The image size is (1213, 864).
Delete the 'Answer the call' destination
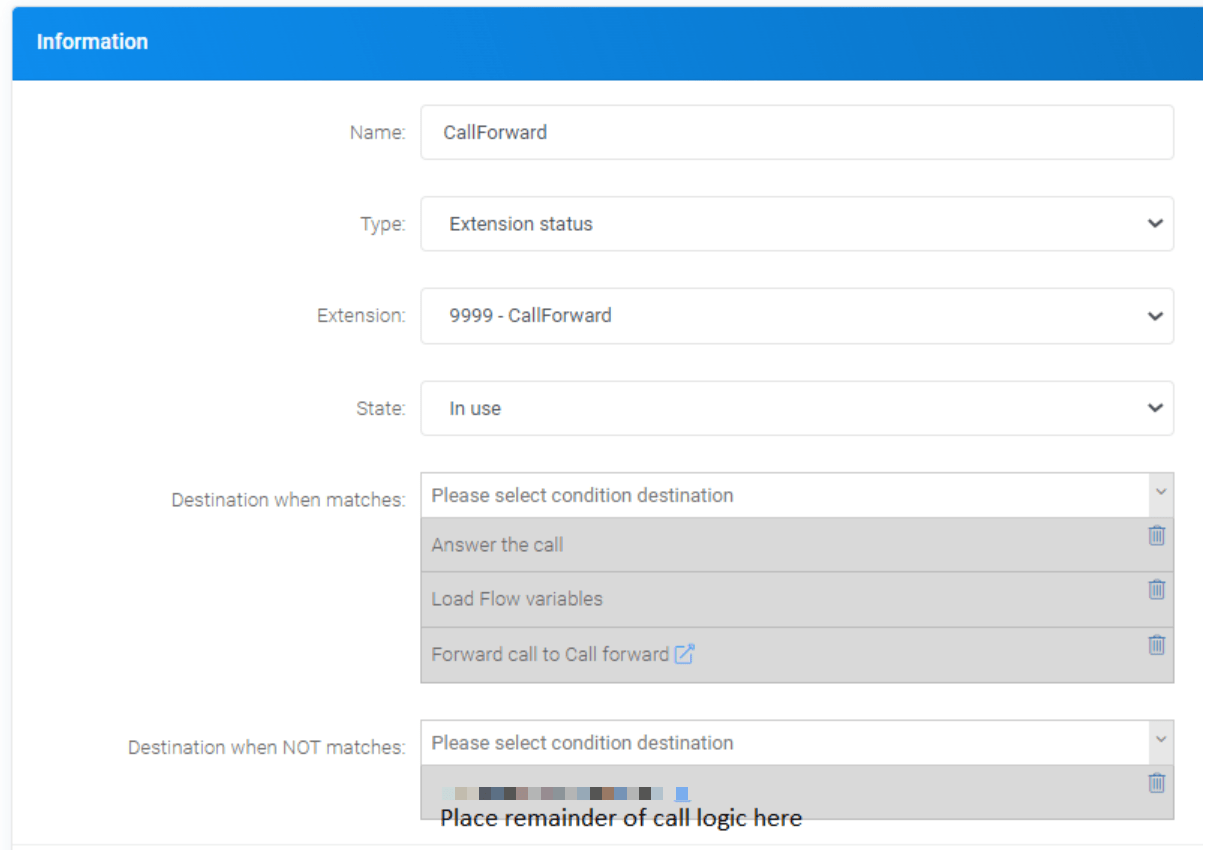(1156, 536)
